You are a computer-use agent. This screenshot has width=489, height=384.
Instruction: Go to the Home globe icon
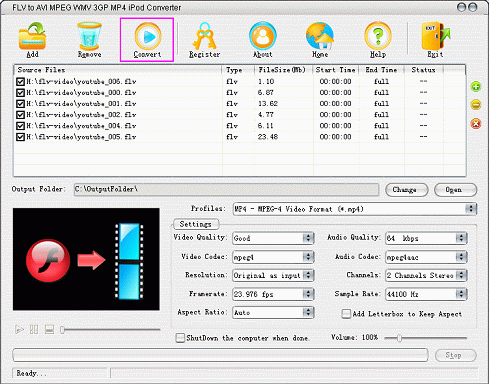coord(320,36)
